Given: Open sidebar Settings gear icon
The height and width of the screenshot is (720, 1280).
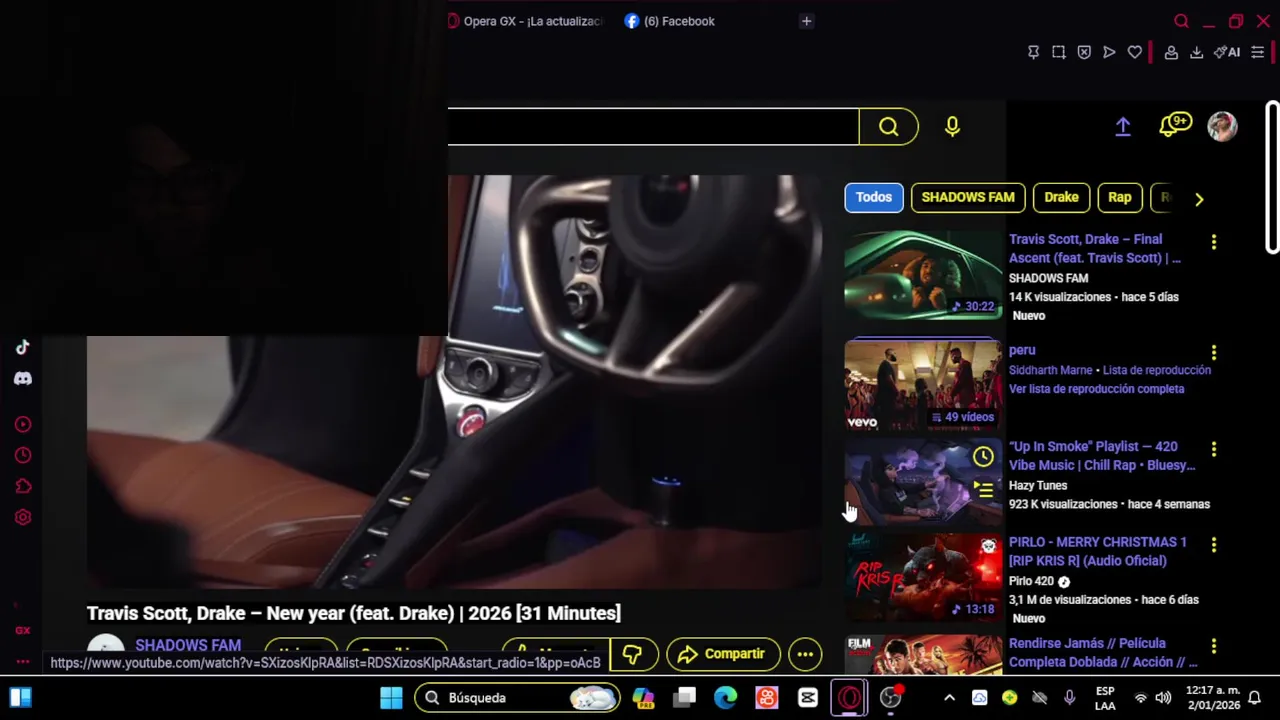Looking at the screenshot, I should (x=23, y=517).
